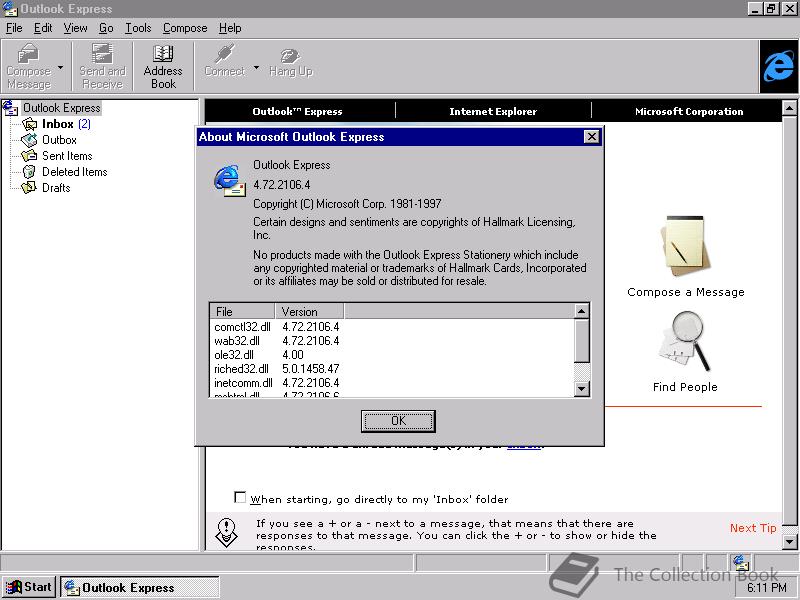Screen dimensions: 800x600
Task: Close the About Microsoft Outlook Express dialog
Action: click(591, 137)
